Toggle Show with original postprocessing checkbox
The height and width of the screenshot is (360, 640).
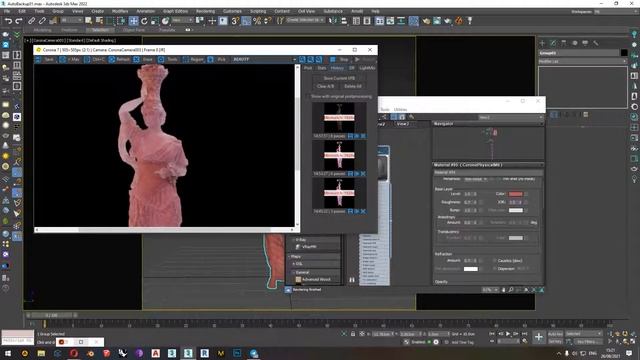click(308, 97)
